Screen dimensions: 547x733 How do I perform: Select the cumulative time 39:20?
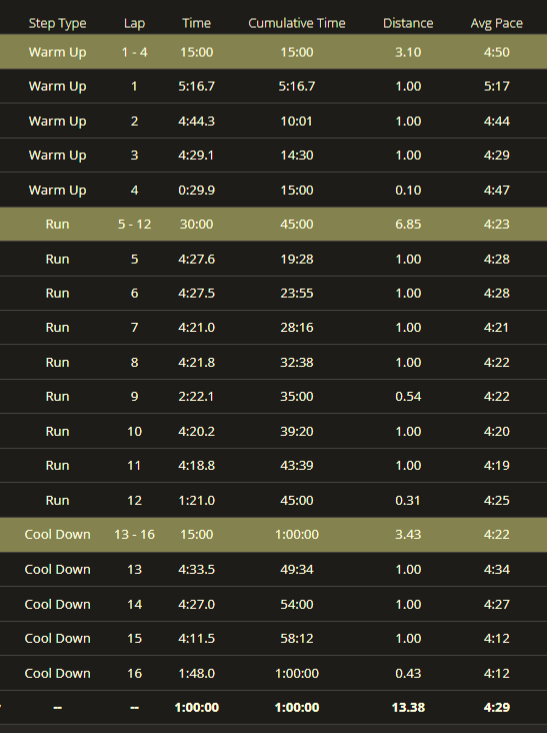[x=297, y=431]
